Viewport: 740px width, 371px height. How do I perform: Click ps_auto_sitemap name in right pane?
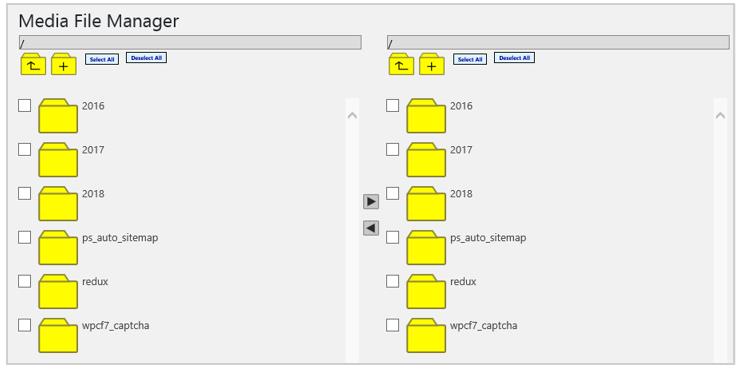coord(488,238)
